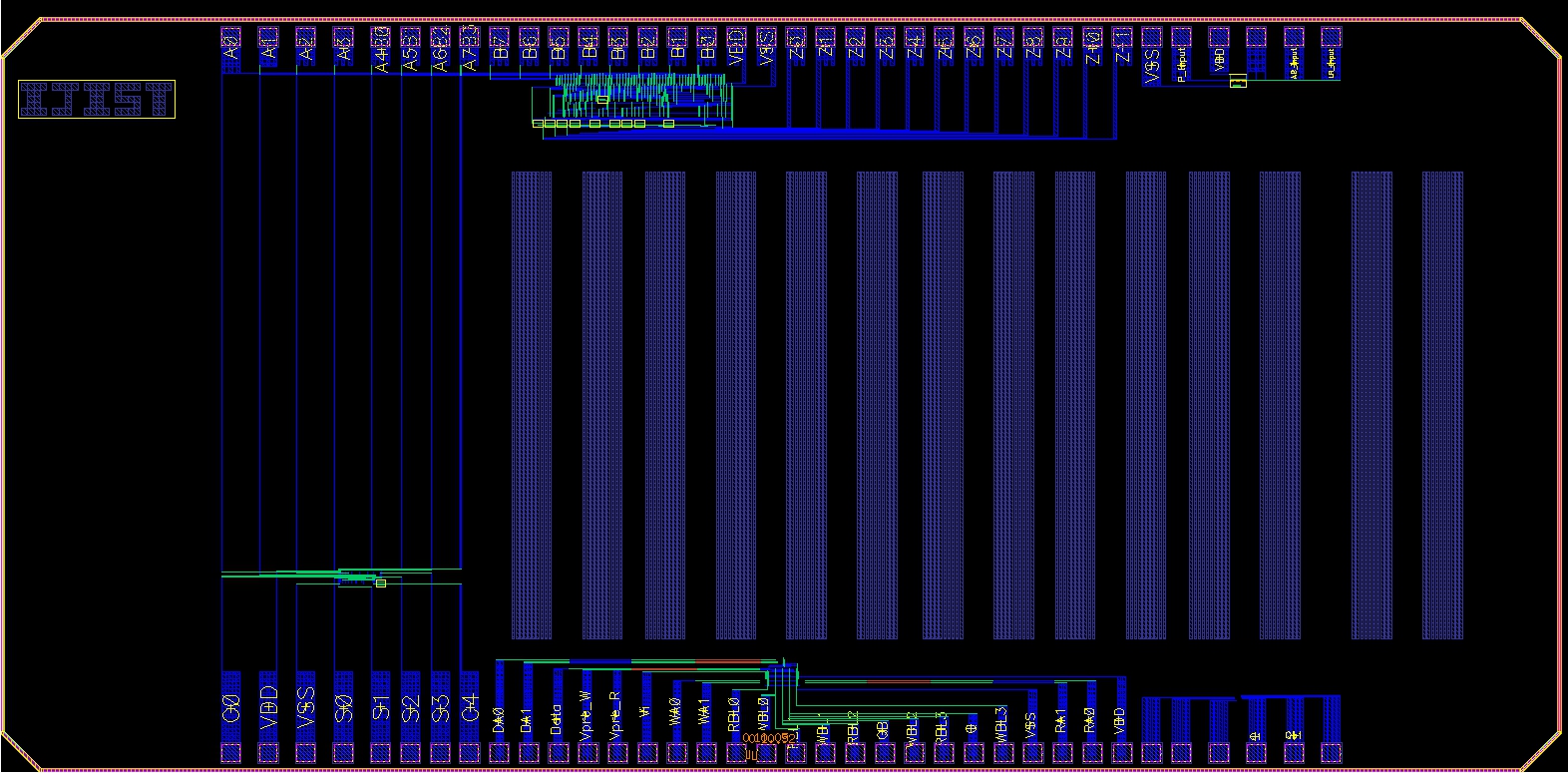Click the C0 pad label

(231, 710)
